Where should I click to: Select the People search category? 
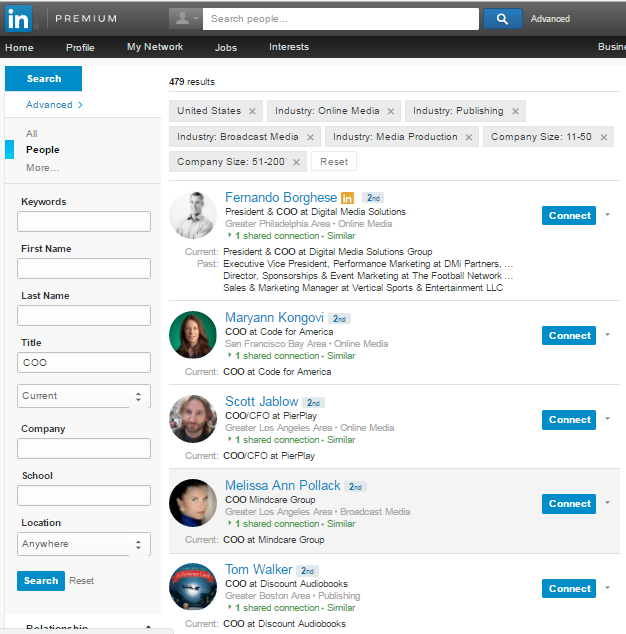(42, 150)
